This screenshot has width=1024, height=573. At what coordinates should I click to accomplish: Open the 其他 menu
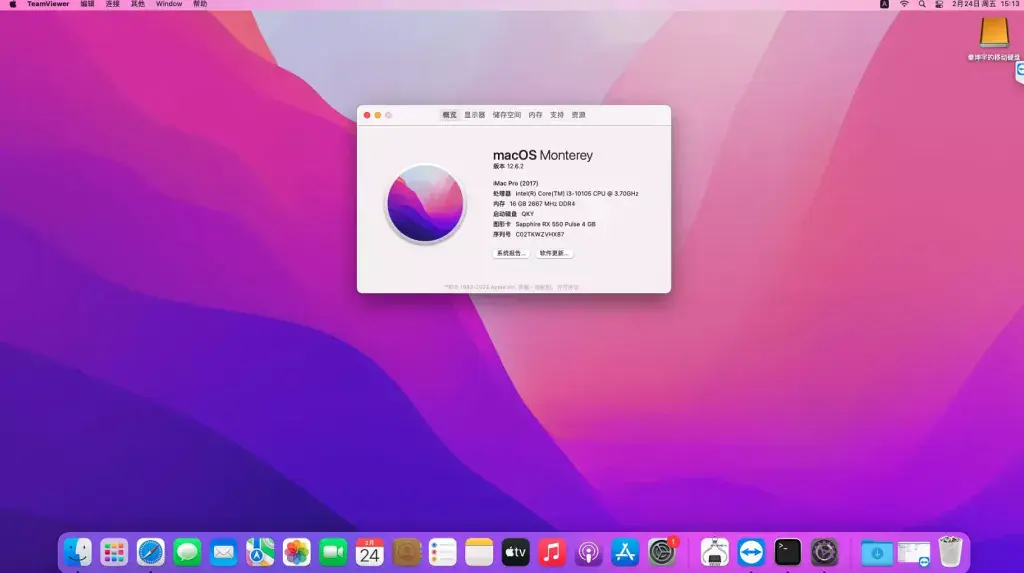138,4
